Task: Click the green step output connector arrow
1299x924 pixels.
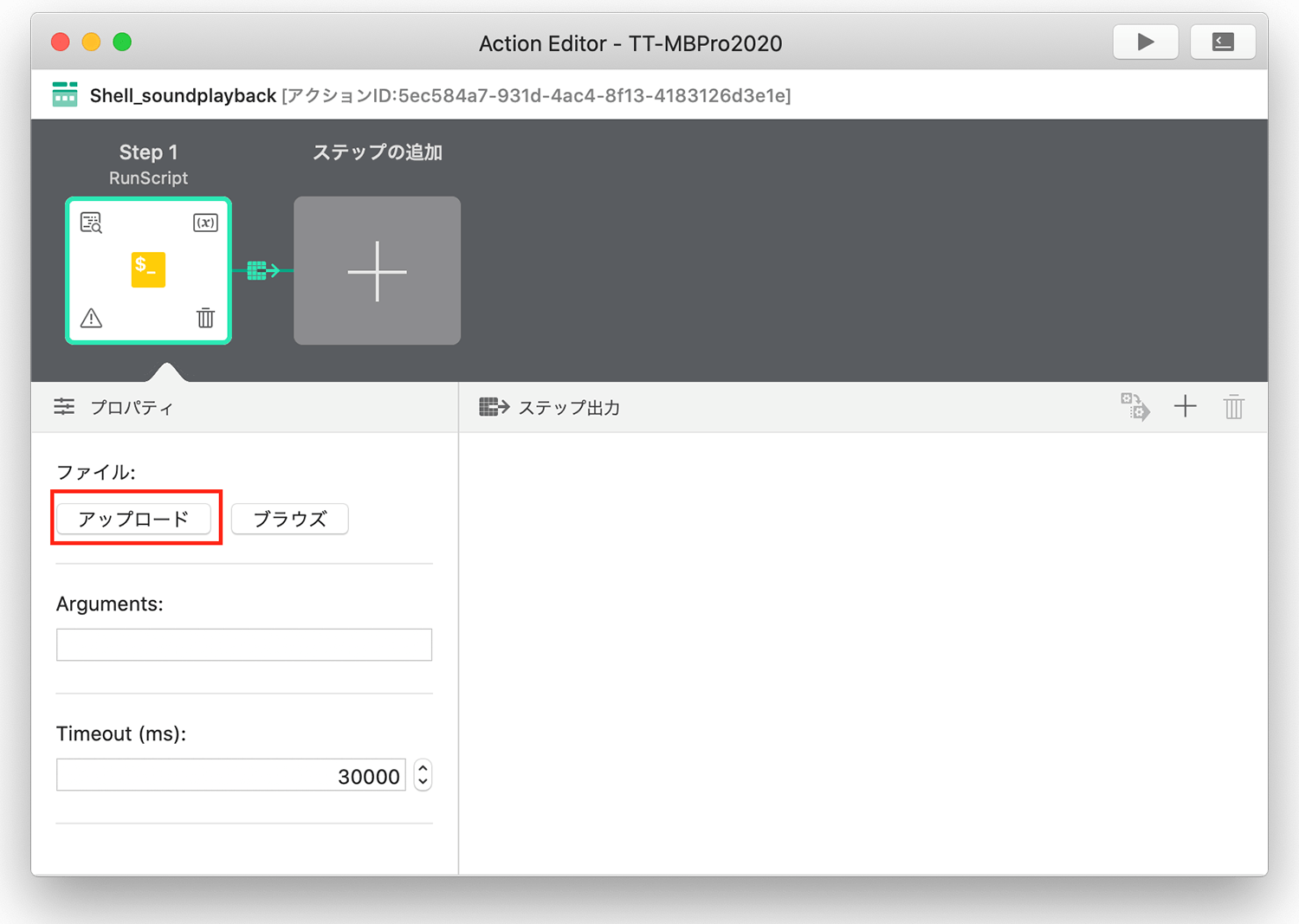Action: pyautogui.click(x=263, y=271)
